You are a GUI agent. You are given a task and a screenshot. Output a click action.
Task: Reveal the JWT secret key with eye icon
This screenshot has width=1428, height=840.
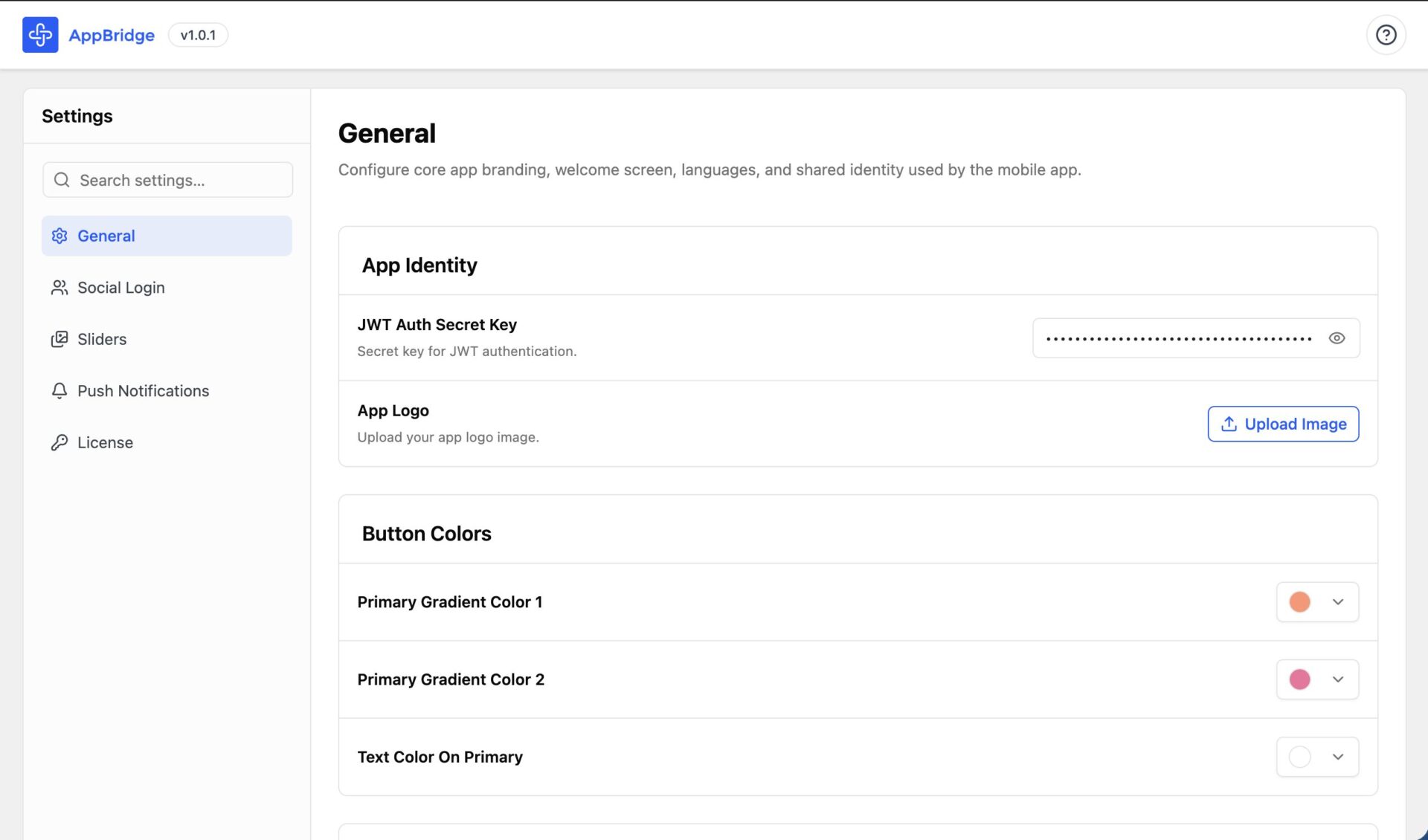pyautogui.click(x=1337, y=338)
